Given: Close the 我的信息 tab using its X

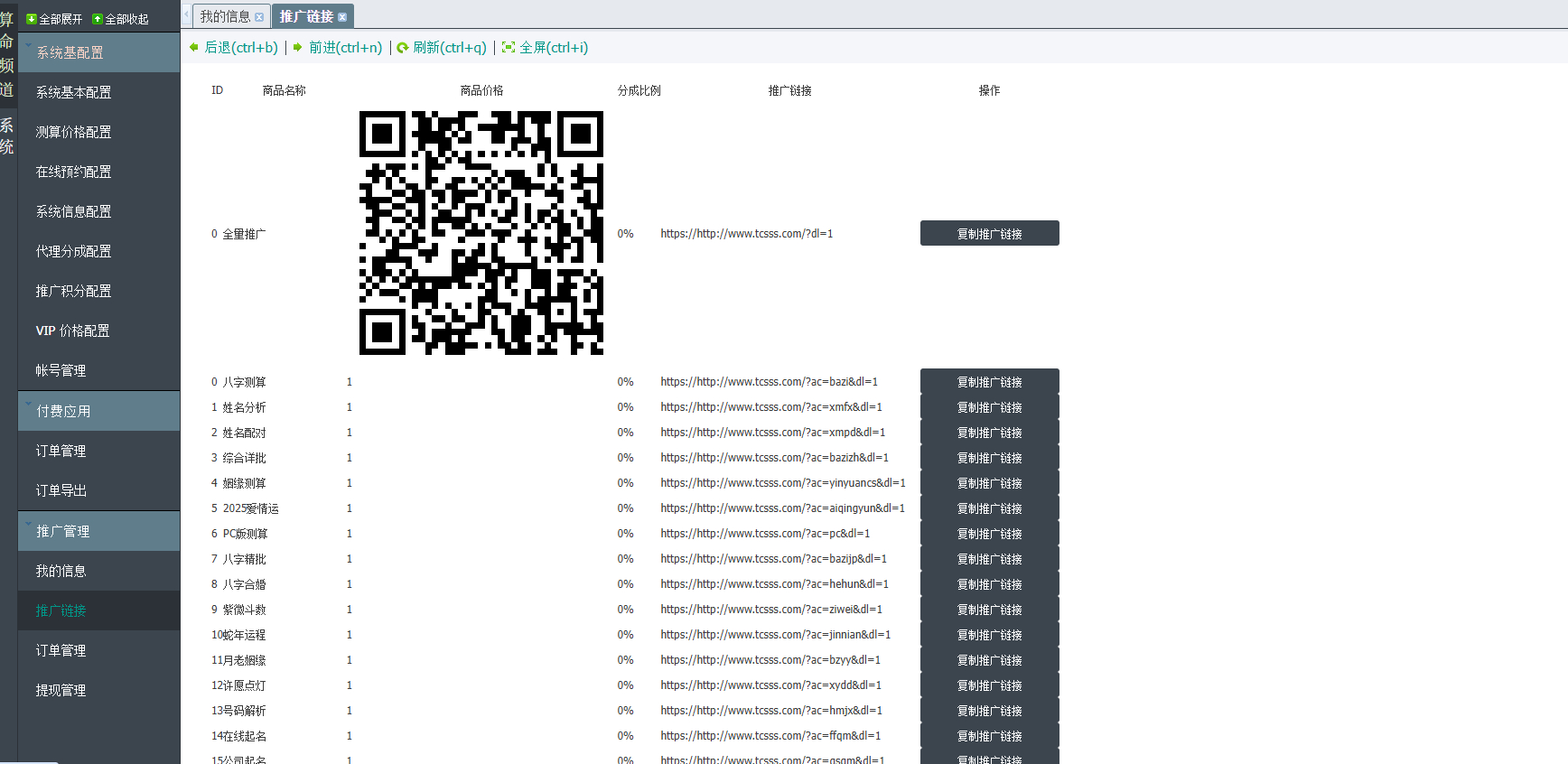Looking at the screenshot, I should 259,17.
